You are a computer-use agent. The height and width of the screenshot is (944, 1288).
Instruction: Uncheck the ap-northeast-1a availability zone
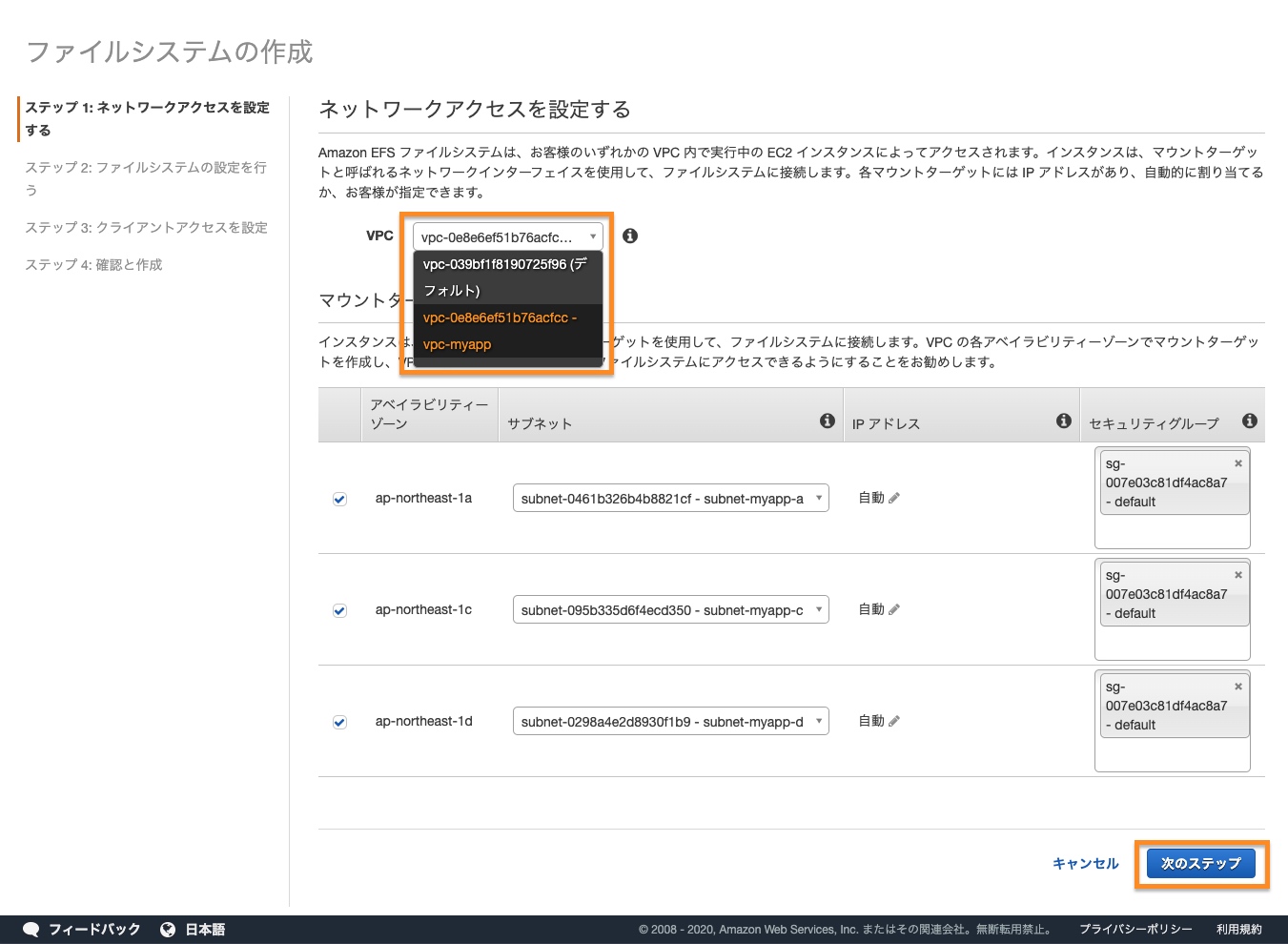point(339,499)
